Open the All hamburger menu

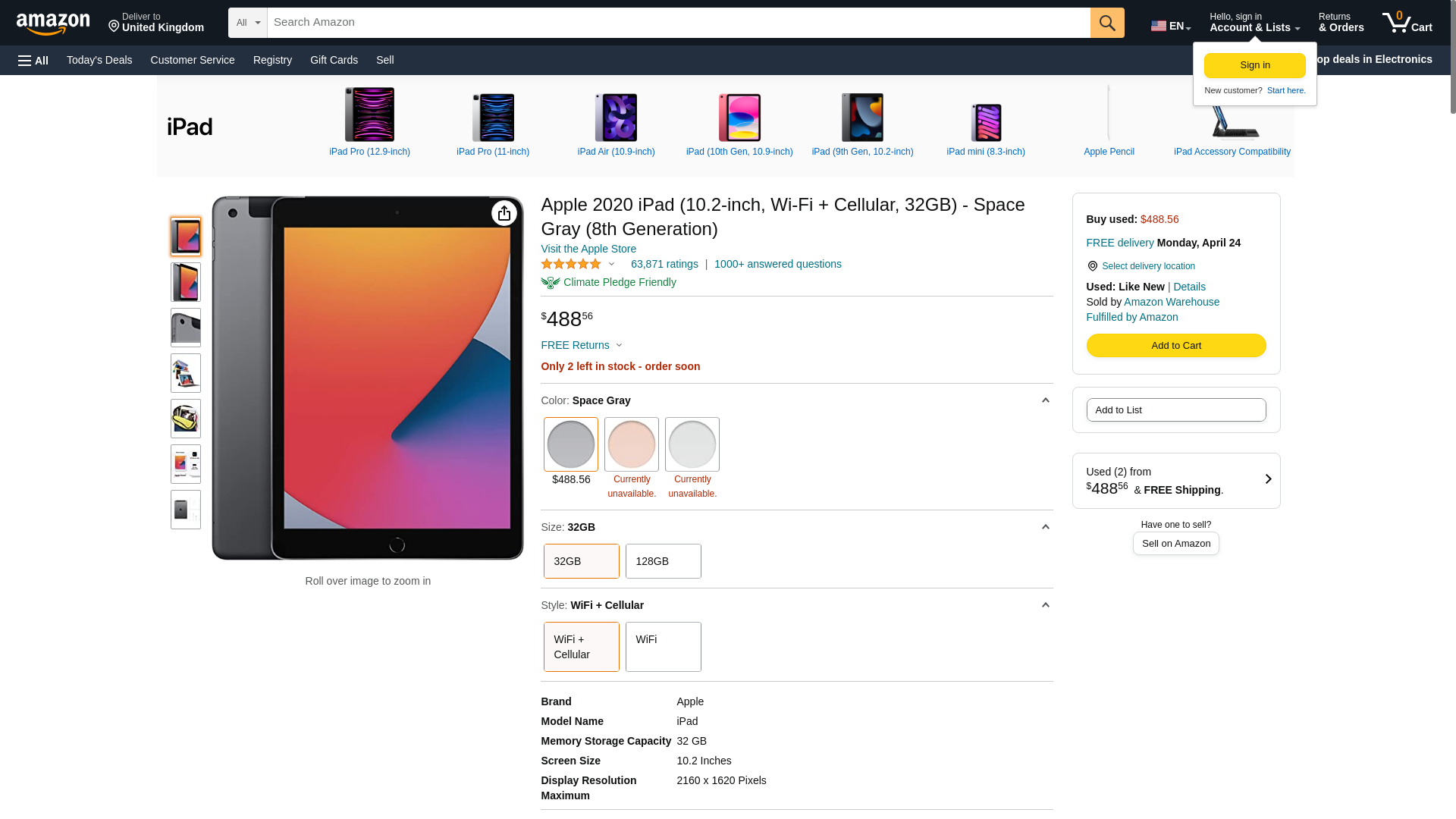pyautogui.click(x=33, y=61)
